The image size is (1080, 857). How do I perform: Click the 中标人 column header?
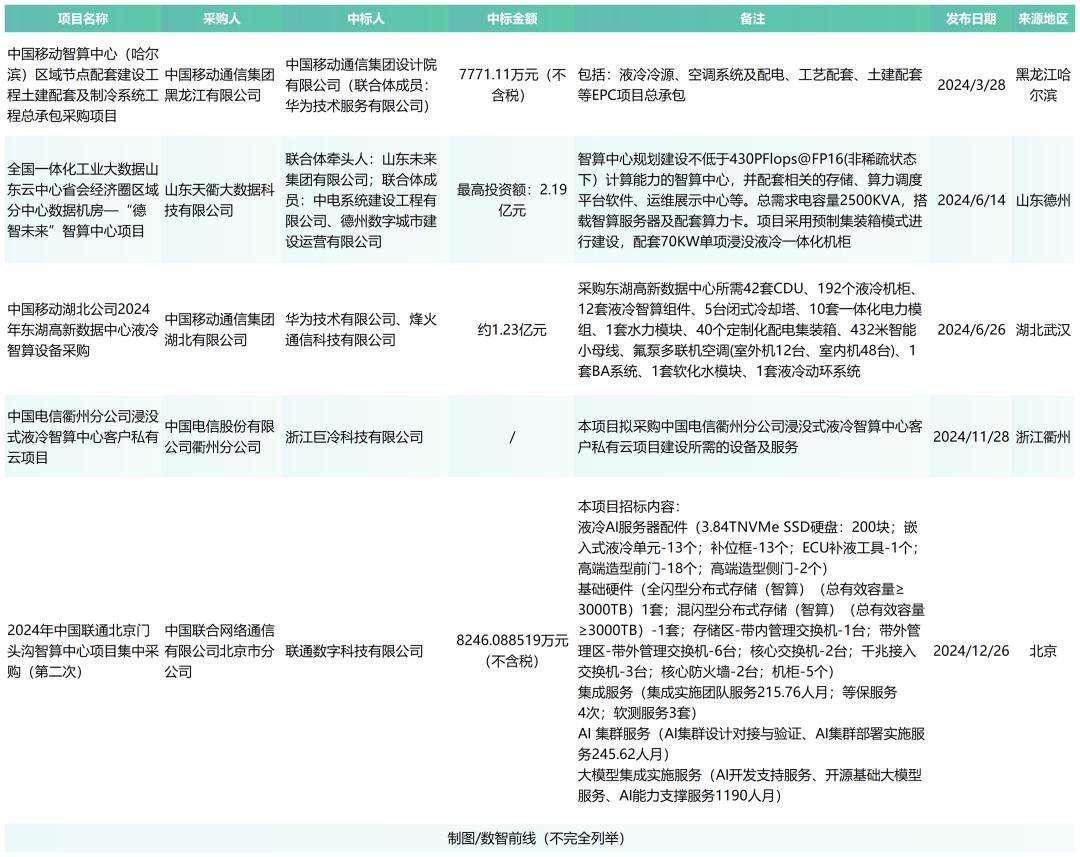tap(366, 19)
